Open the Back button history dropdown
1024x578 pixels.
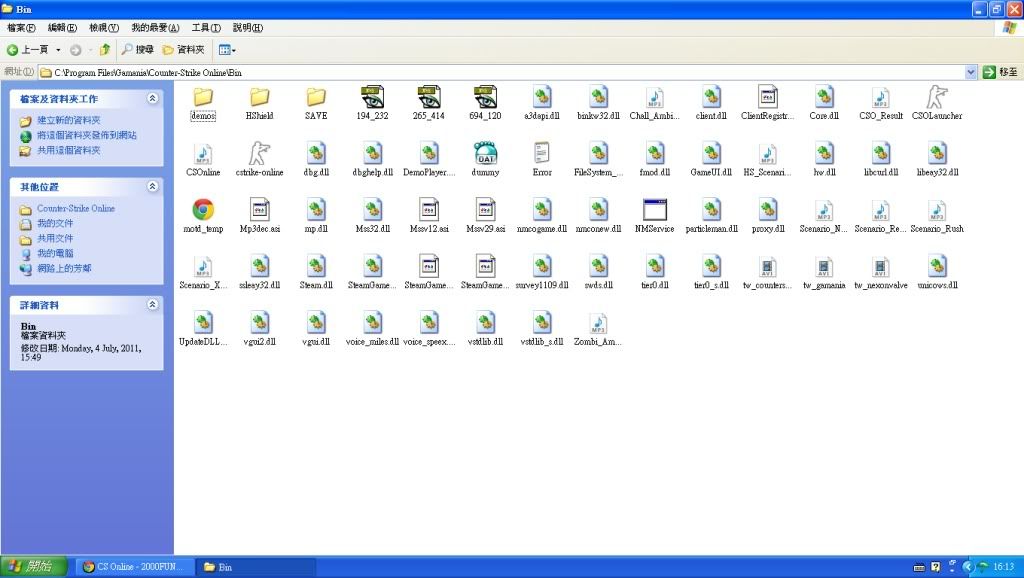pos(58,50)
